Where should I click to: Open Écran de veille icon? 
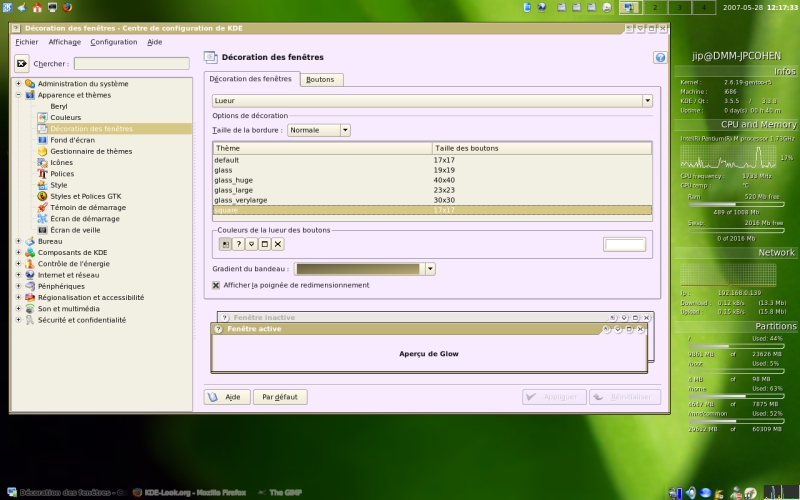pos(42,230)
